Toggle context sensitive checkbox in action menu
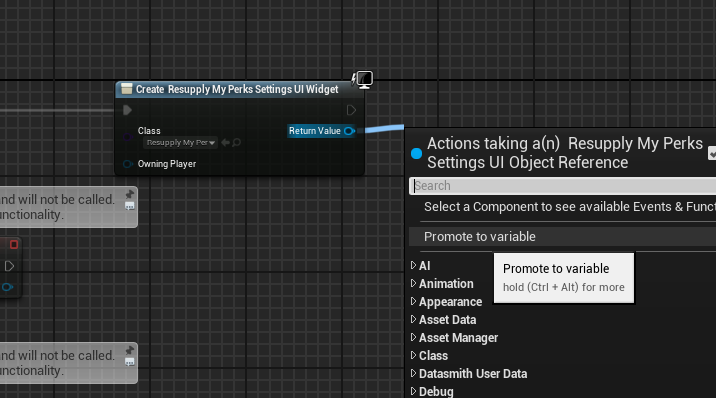Screen dimensions: 716x398 click(712, 153)
